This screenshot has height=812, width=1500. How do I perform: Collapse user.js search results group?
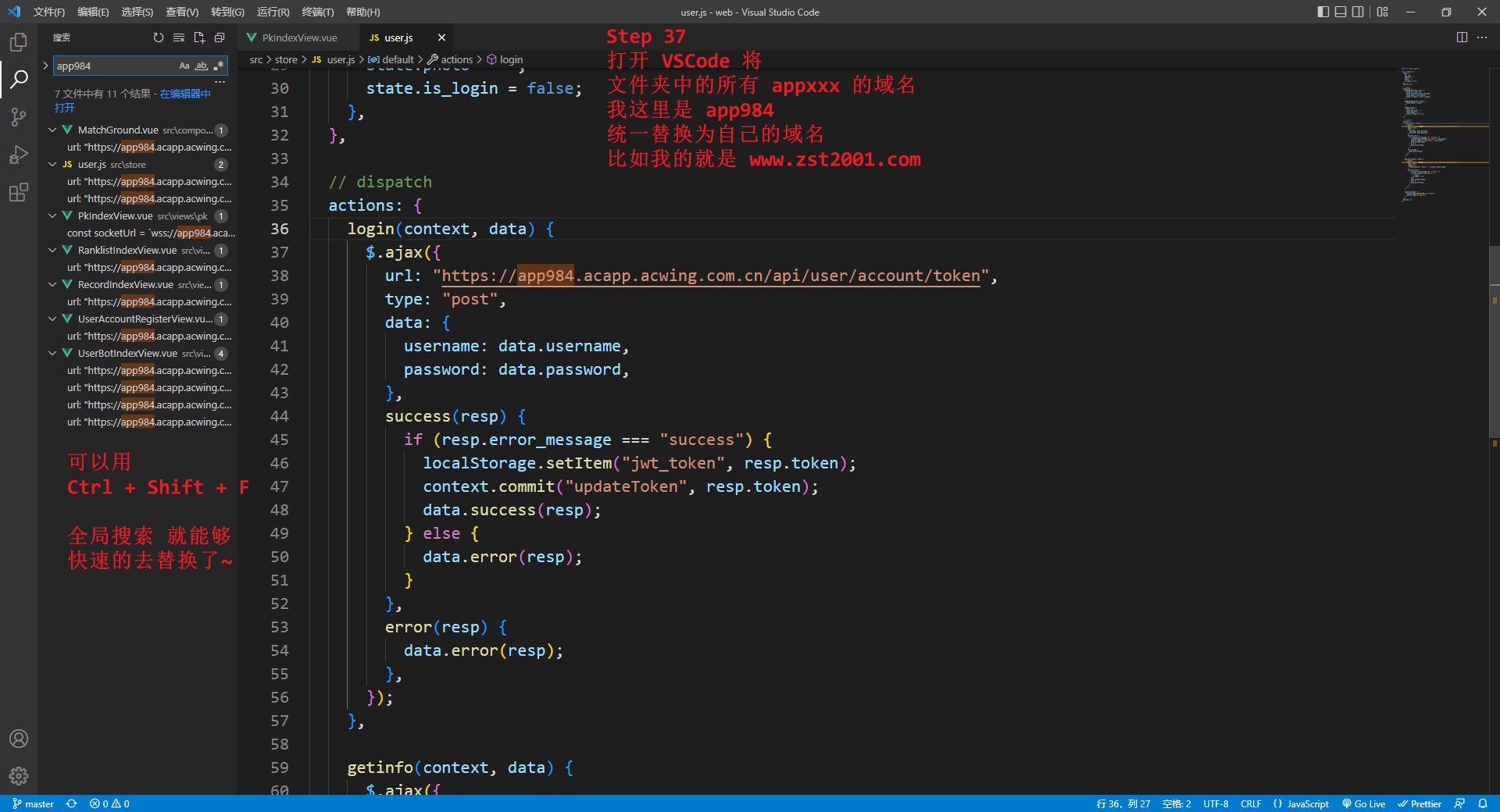tap(52, 165)
